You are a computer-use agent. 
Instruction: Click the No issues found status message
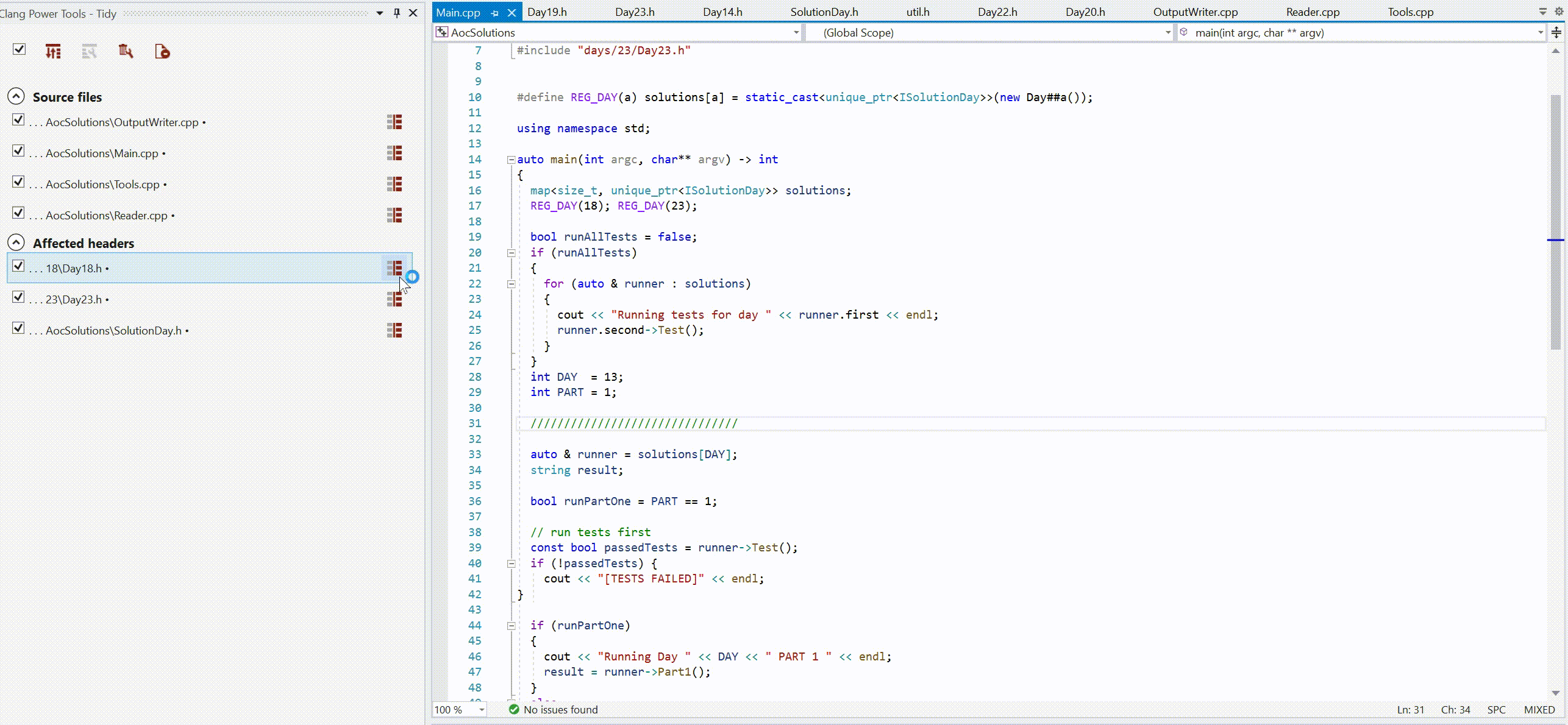560,710
